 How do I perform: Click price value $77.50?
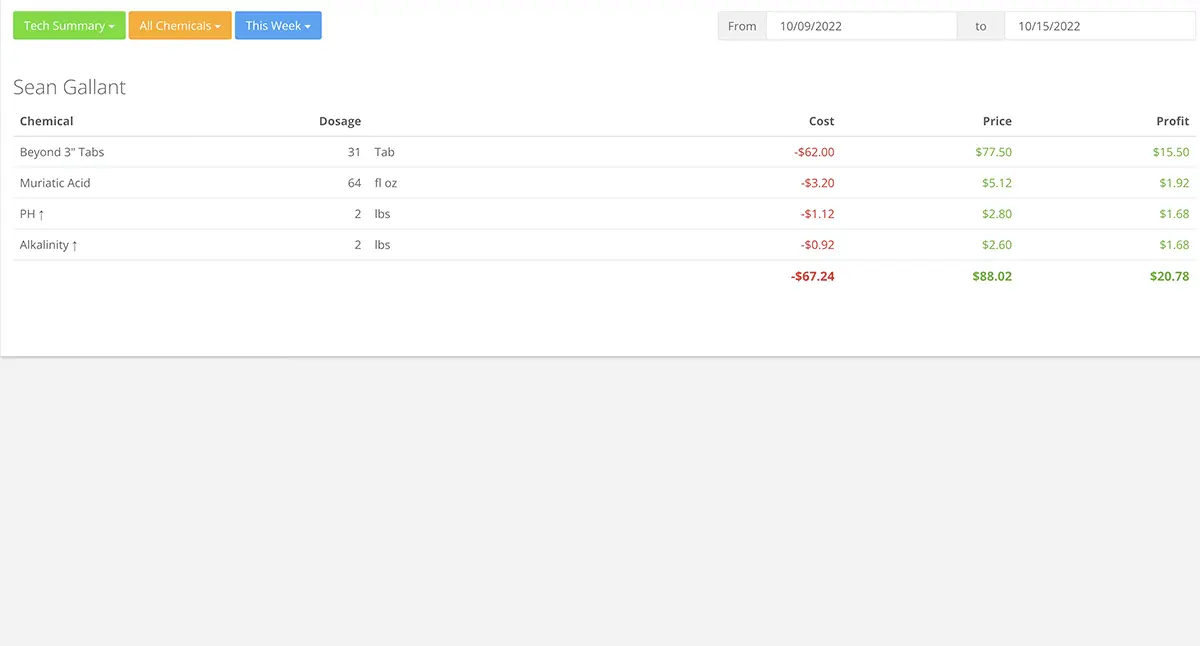(993, 152)
